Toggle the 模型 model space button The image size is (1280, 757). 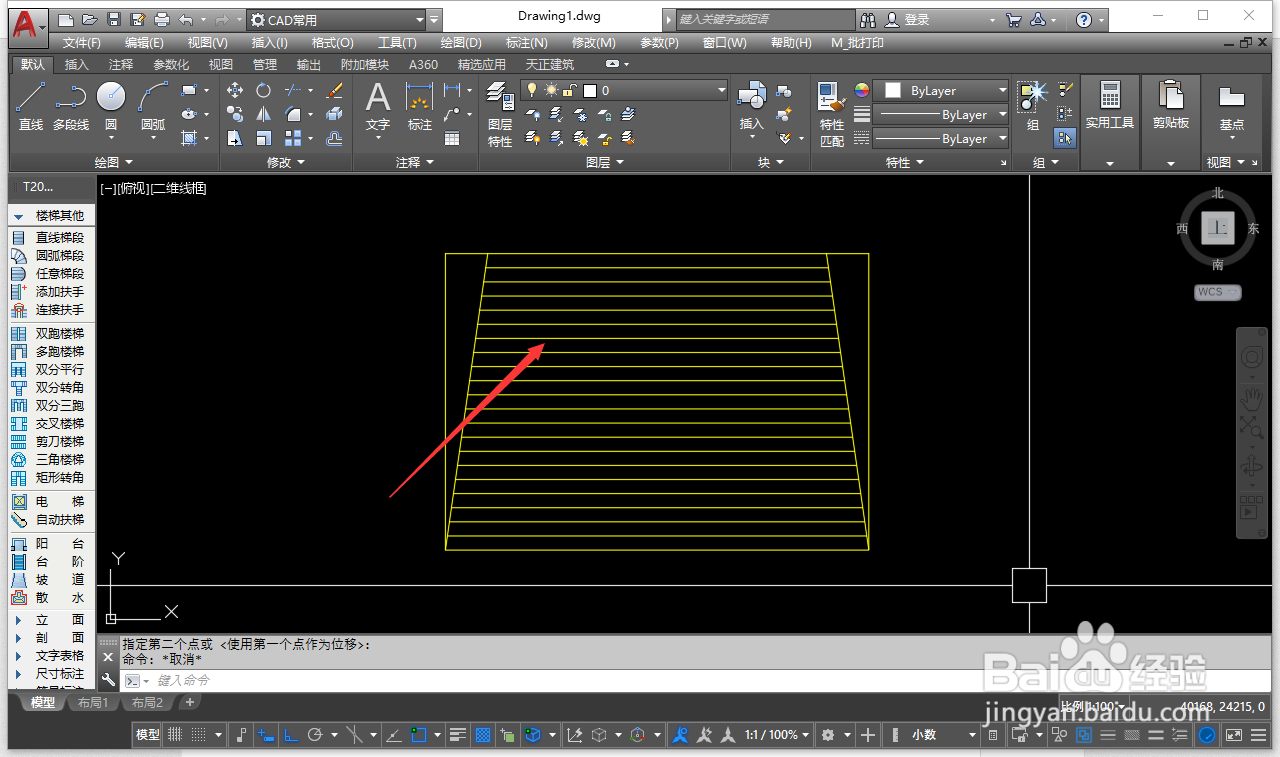click(148, 735)
